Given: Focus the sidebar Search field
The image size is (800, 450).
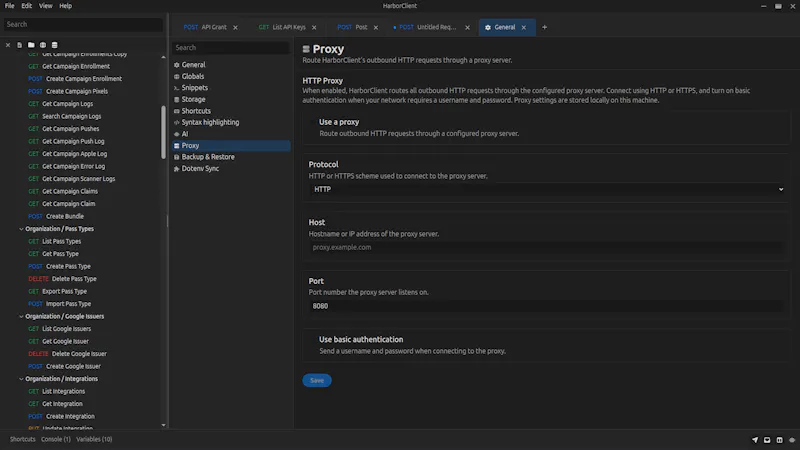Looking at the screenshot, I should [x=83, y=24].
